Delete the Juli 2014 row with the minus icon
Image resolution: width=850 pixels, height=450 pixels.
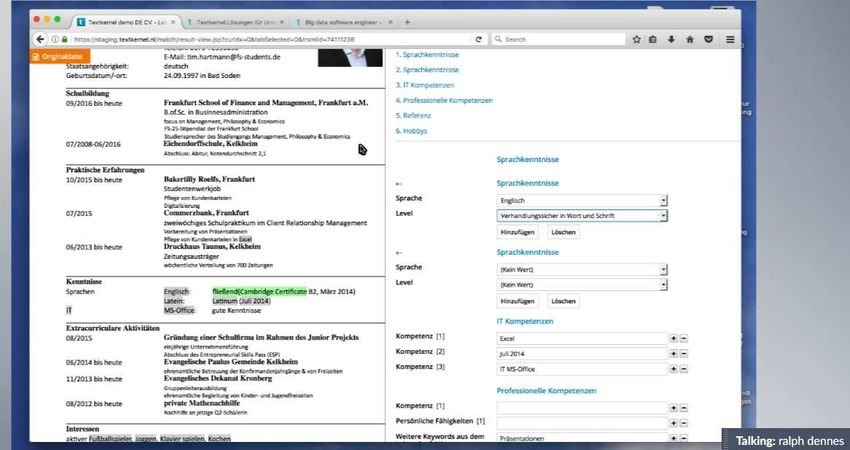click(x=684, y=353)
